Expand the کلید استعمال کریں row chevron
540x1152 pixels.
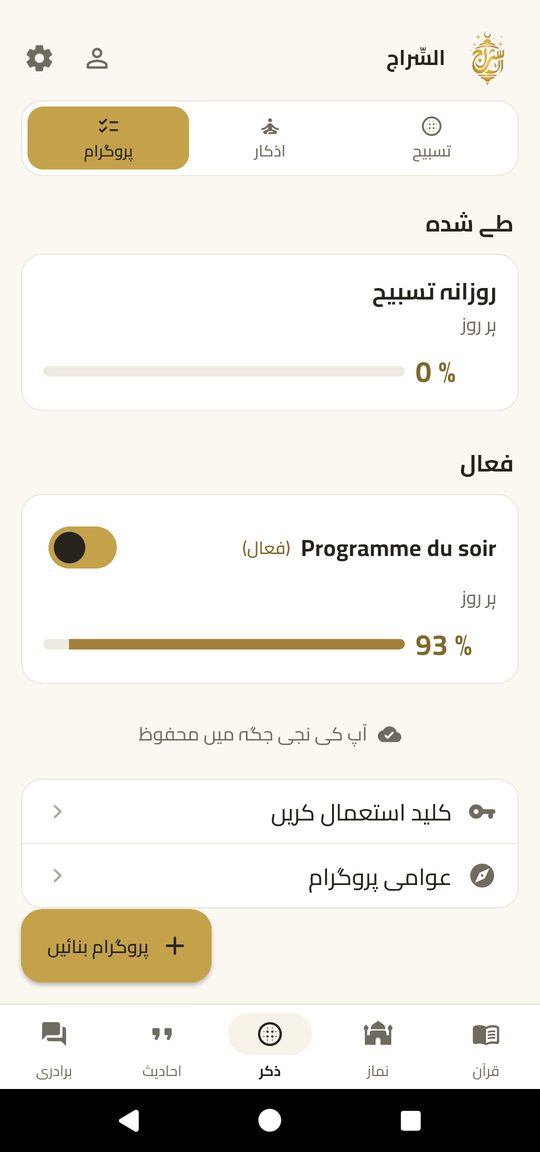57,812
